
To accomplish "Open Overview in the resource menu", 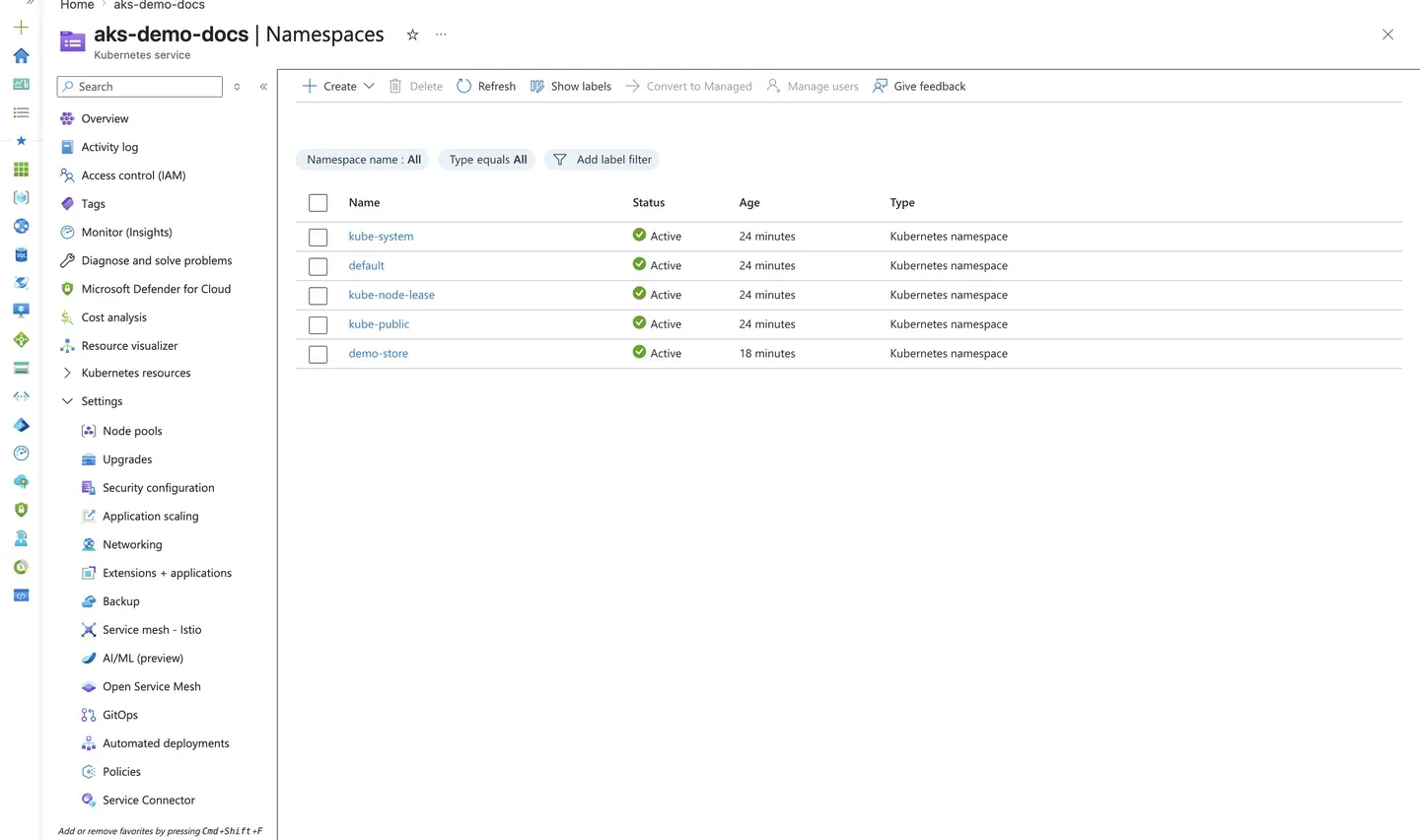I will [x=105, y=118].
